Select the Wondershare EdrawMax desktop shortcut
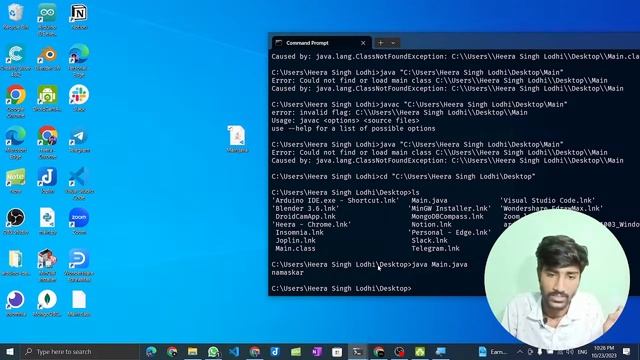The height and width of the screenshot is (360, 640). pos(79,265)
